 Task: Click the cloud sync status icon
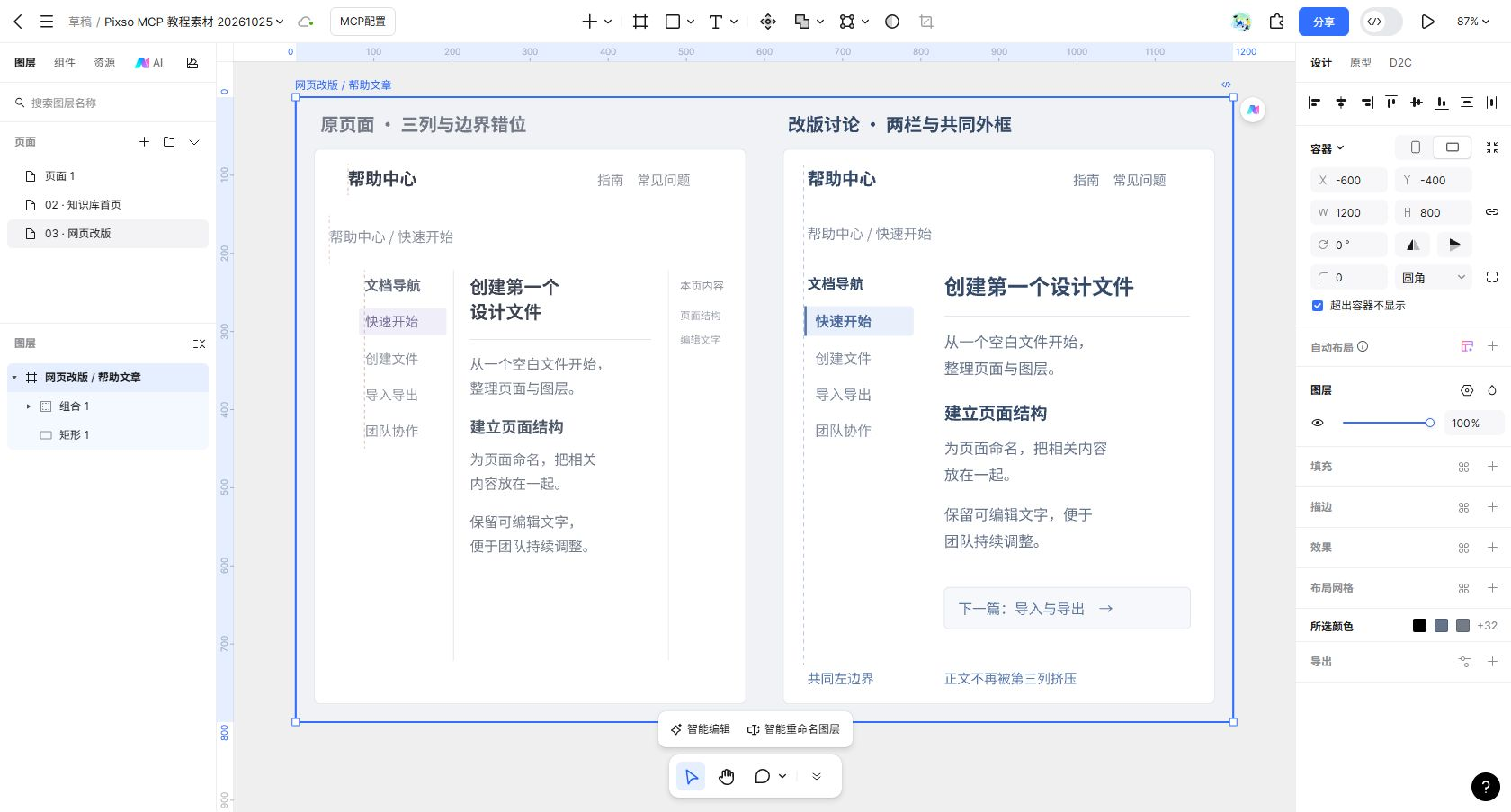(x=306, y=22)
